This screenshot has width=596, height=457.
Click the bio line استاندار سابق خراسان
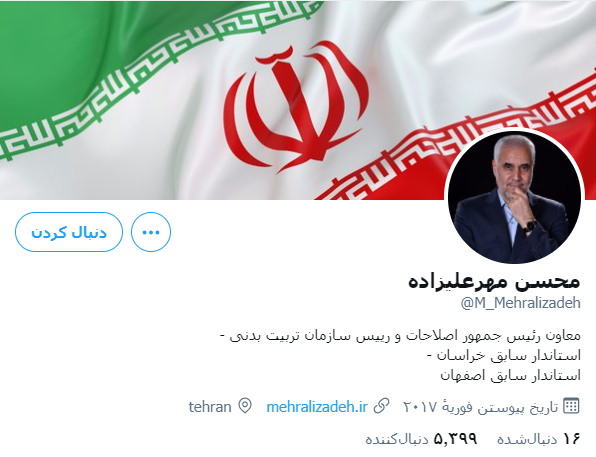coord(504,356)
